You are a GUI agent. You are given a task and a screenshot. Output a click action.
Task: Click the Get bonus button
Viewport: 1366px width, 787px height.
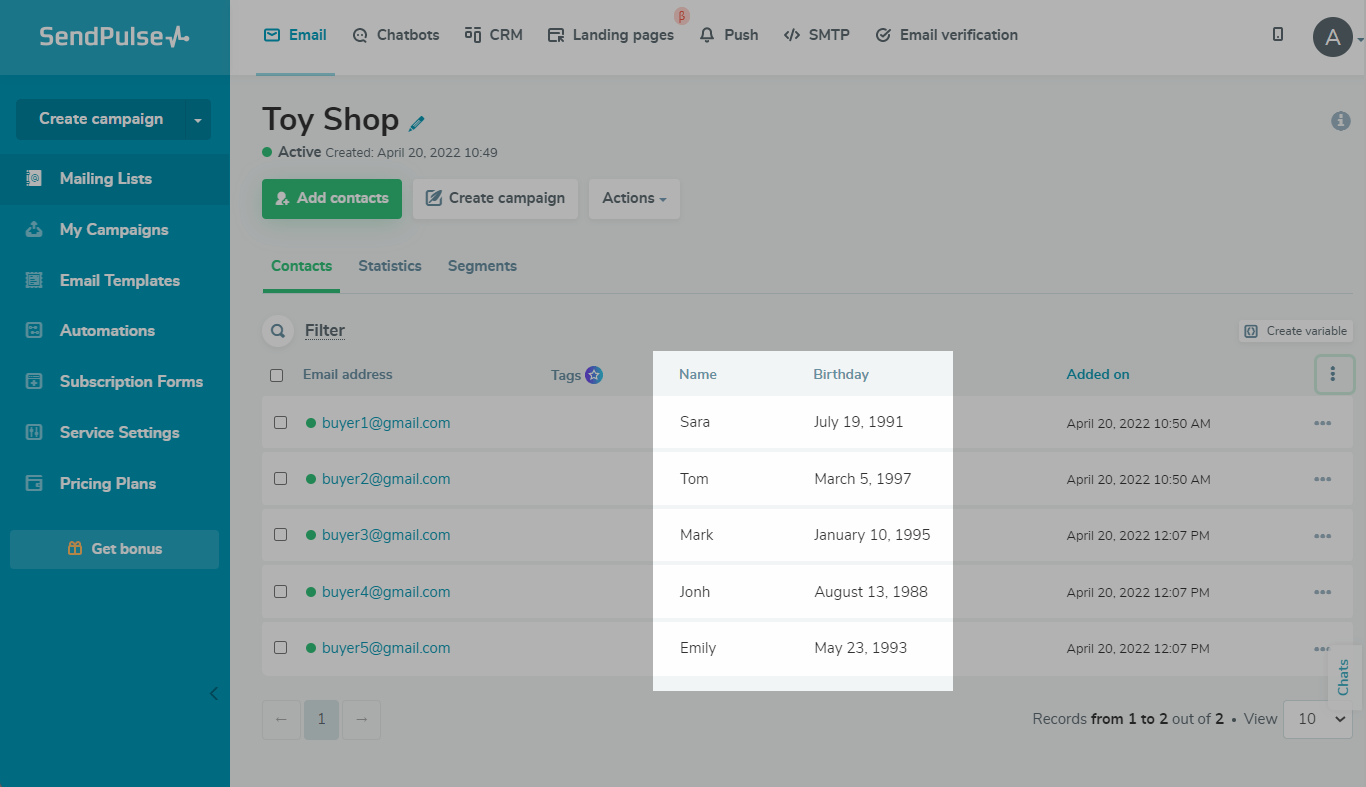click(x=114, y=549)
